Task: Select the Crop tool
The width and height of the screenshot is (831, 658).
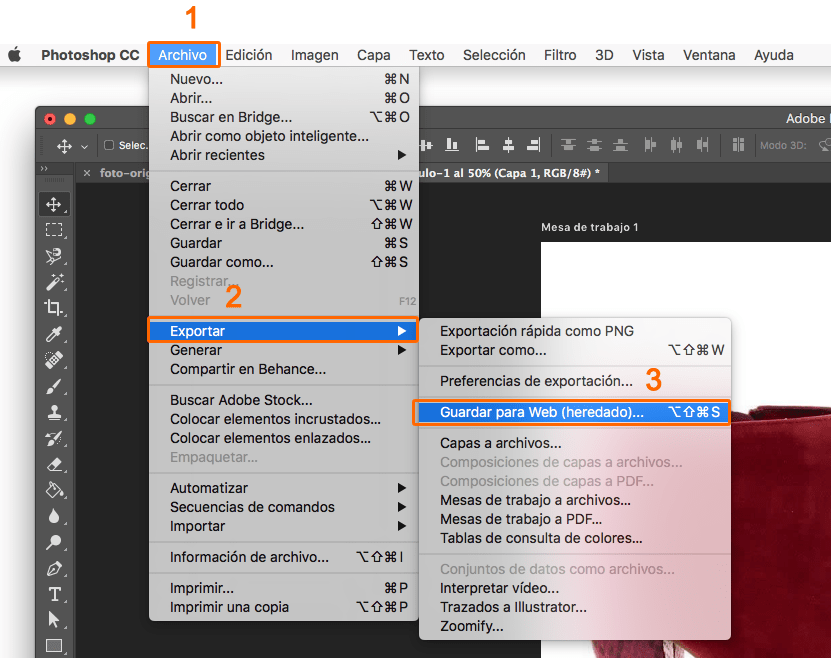Action: click(x=54, y=308)
